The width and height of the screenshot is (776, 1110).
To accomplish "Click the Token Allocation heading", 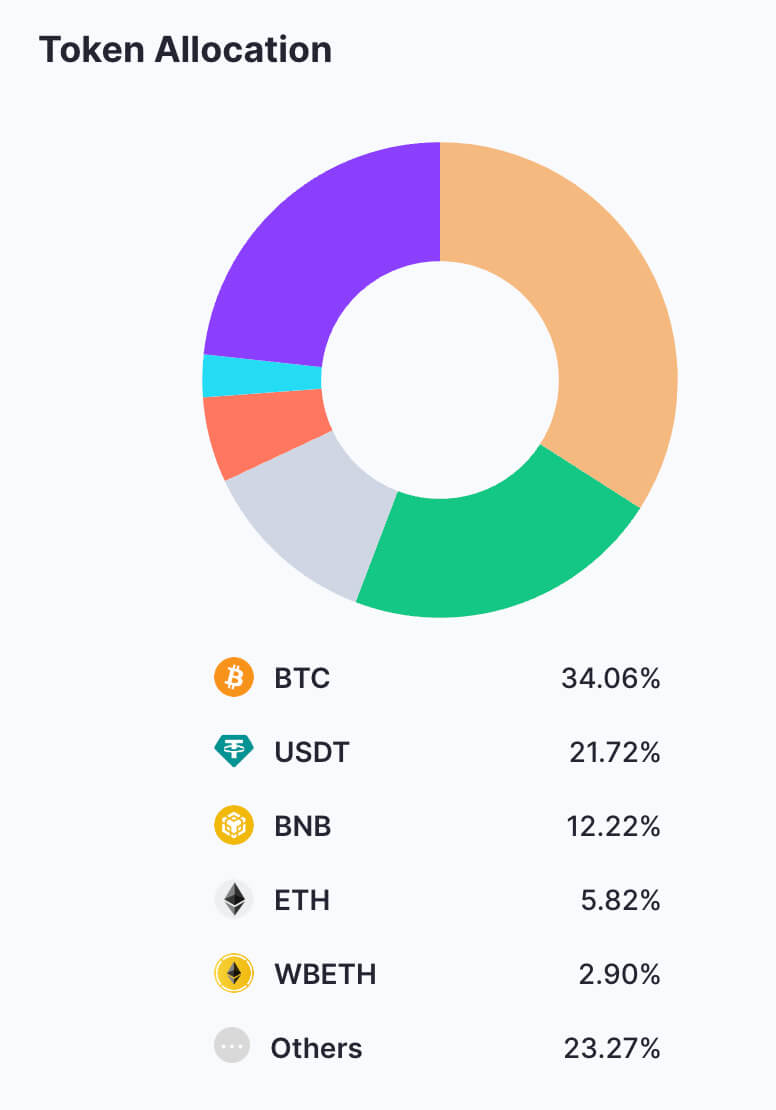I will point(185,50).
